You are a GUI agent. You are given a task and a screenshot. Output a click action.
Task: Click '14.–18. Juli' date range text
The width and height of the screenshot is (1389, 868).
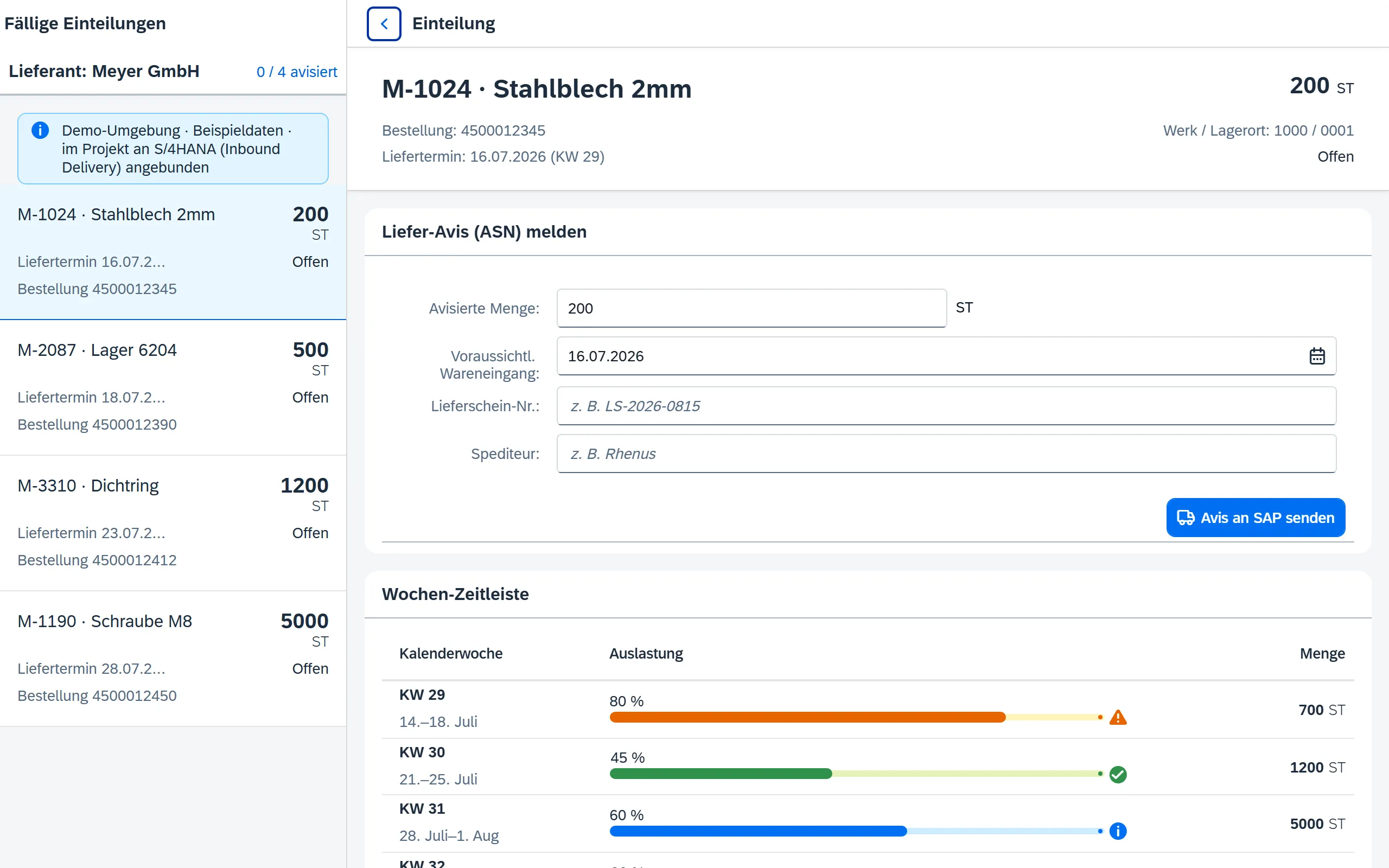pos(438,722)
